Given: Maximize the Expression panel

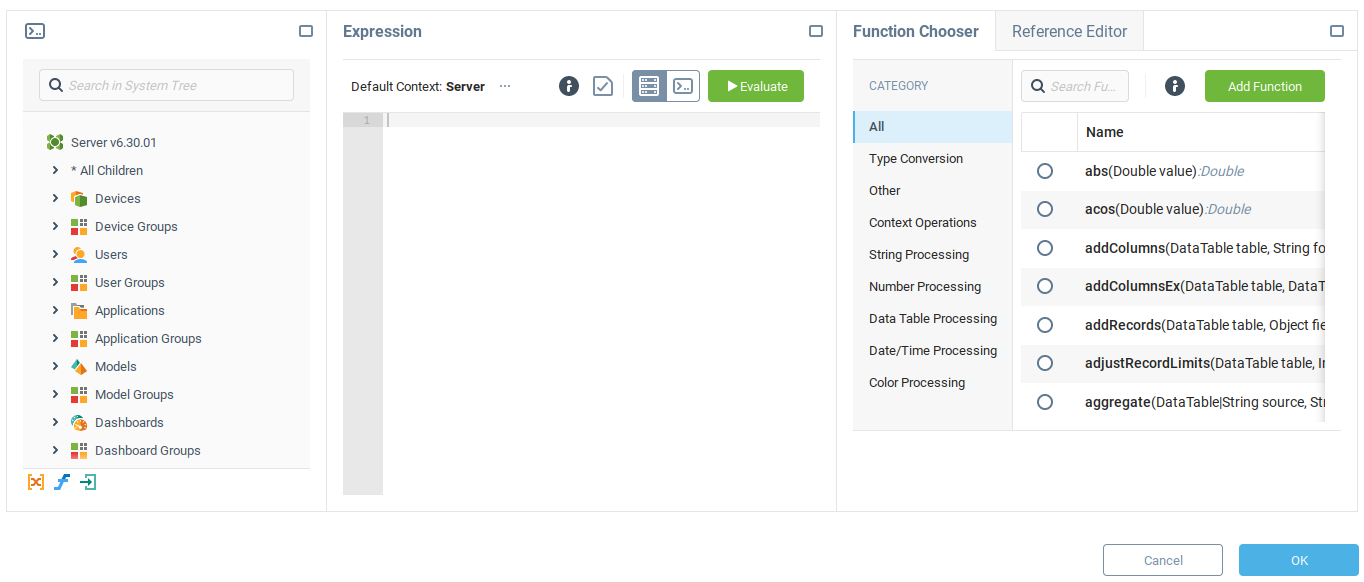Looking at the screenshot, I should (x=816, y=31).
